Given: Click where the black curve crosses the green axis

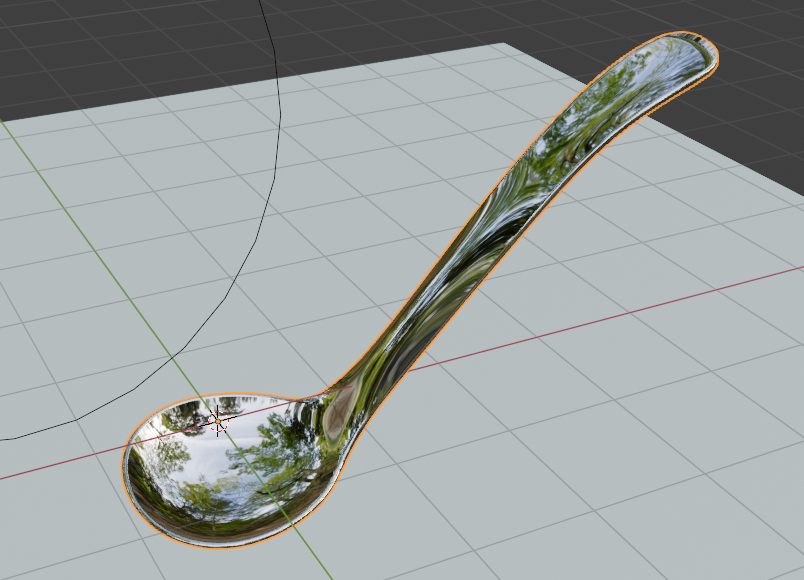Looking at the screenshot, I should (173, 355).
